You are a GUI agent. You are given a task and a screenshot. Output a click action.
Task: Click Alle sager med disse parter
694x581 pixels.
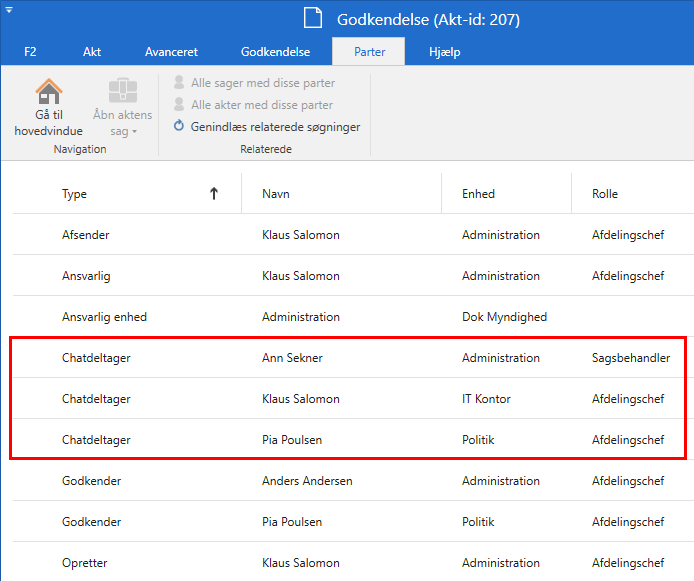point(262,83)
